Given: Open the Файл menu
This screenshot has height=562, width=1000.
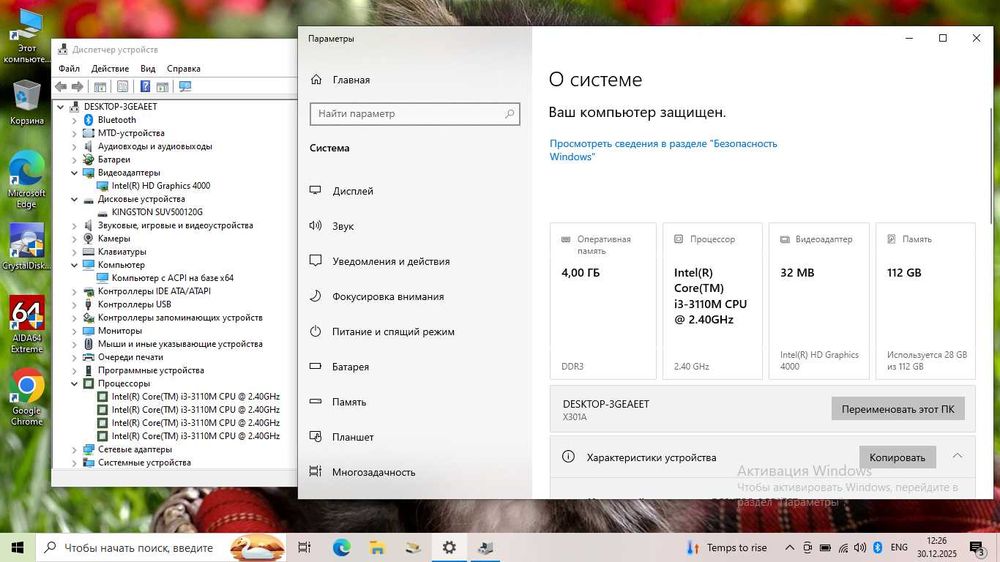Looking at the screenshot, I should [69, 68].
